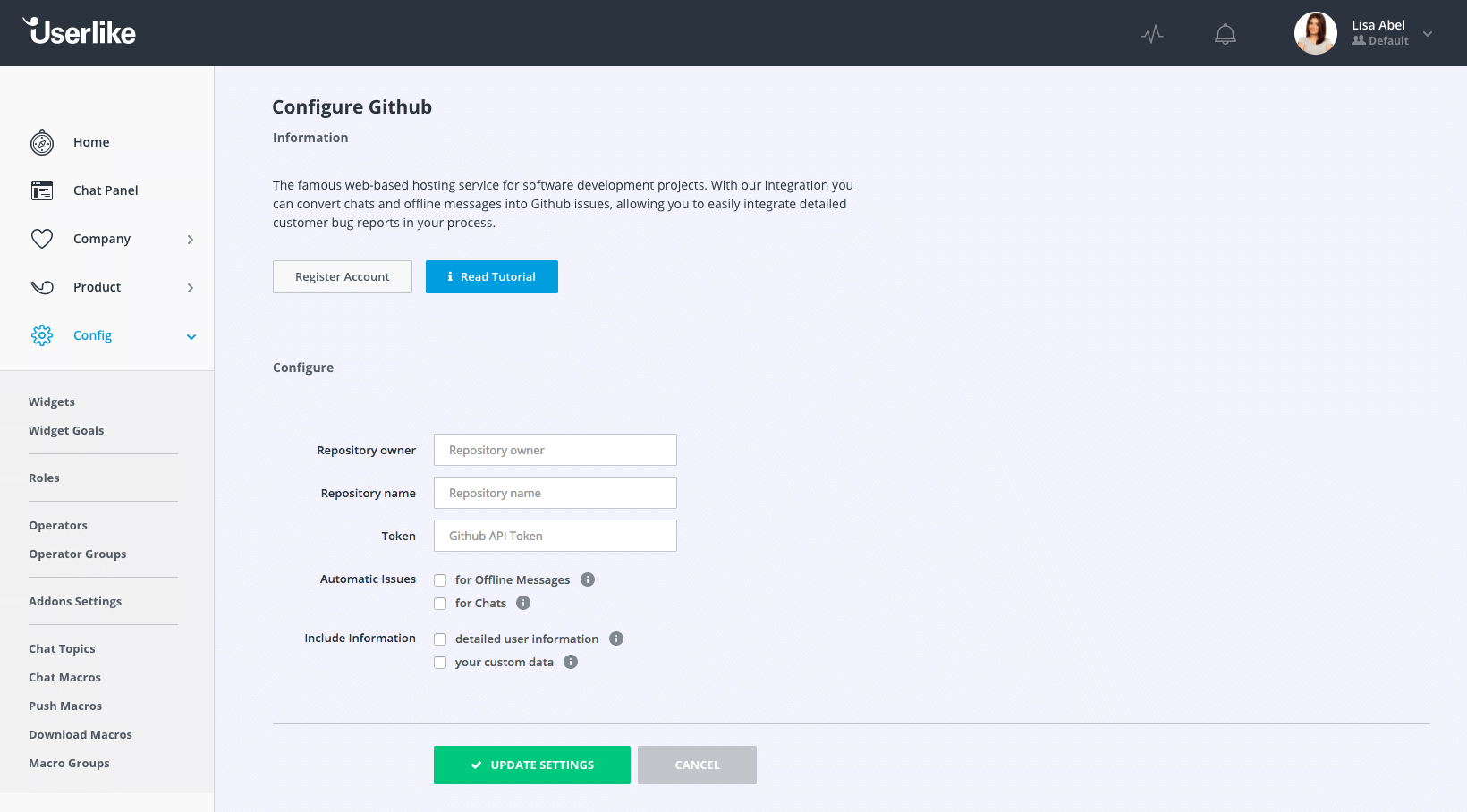
Task: Click Lisa Abel's profile avatar
Action: point(1315,33)
